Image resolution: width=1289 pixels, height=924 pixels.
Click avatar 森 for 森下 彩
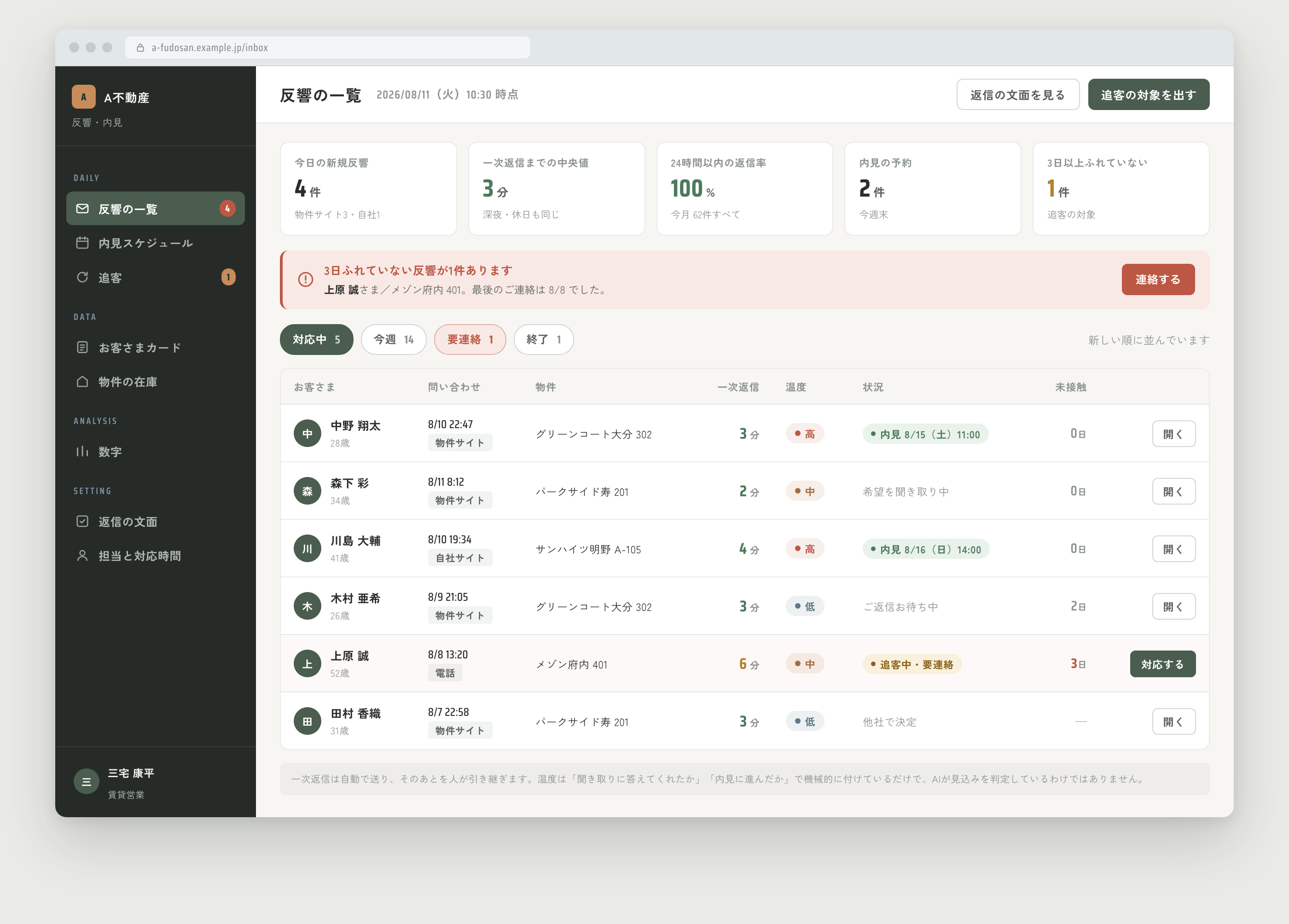(308, 491)
